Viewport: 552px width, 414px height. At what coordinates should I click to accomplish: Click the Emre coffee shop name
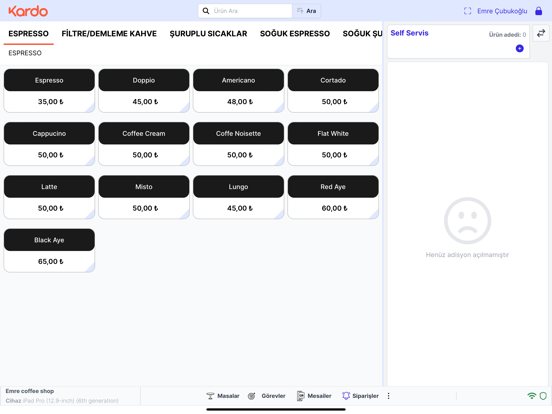pyautogui.click(x=30, y=391)
